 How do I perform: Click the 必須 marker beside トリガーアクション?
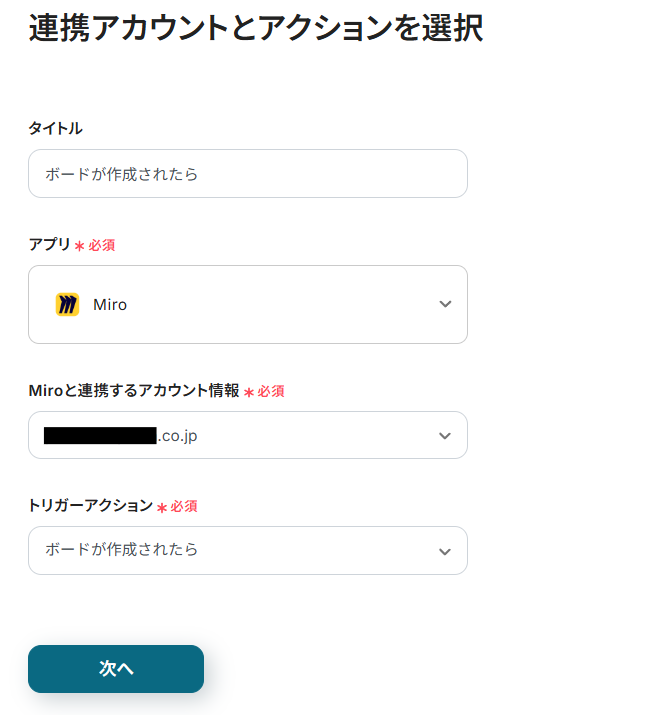tap(184, 507)
